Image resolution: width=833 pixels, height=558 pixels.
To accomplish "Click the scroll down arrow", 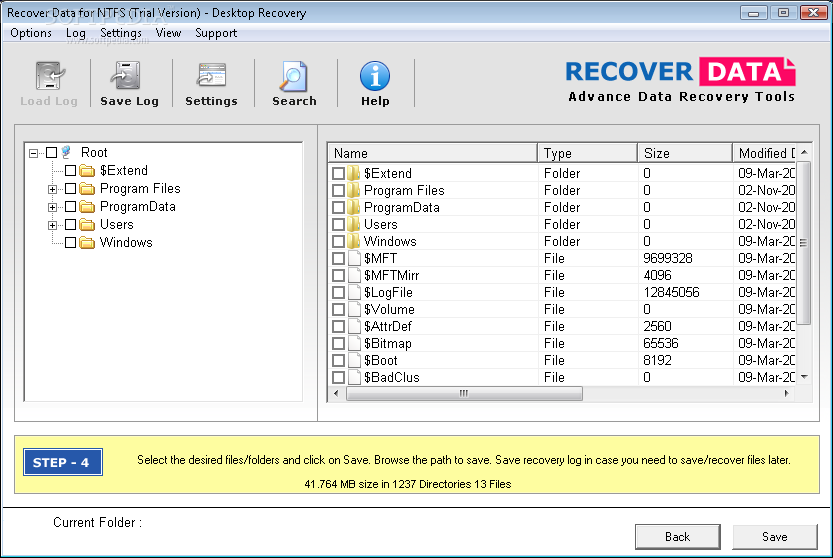I will pos(804,377).
